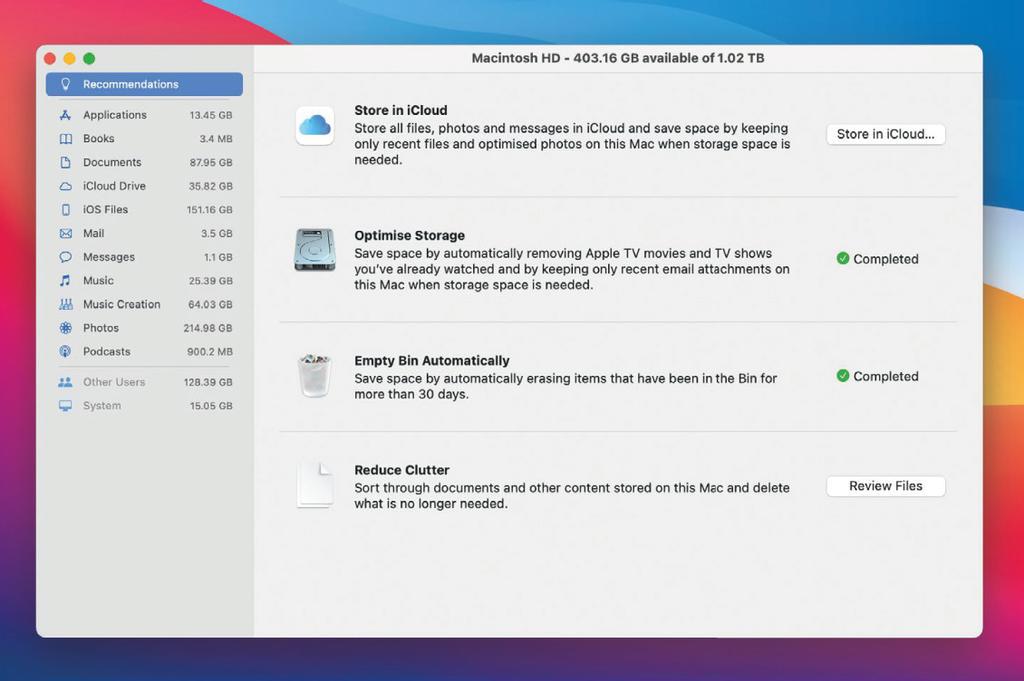View the Podcasts storage category
Image resolution: width=1024 pixels, height=681 pixels.
pos(144,351)
